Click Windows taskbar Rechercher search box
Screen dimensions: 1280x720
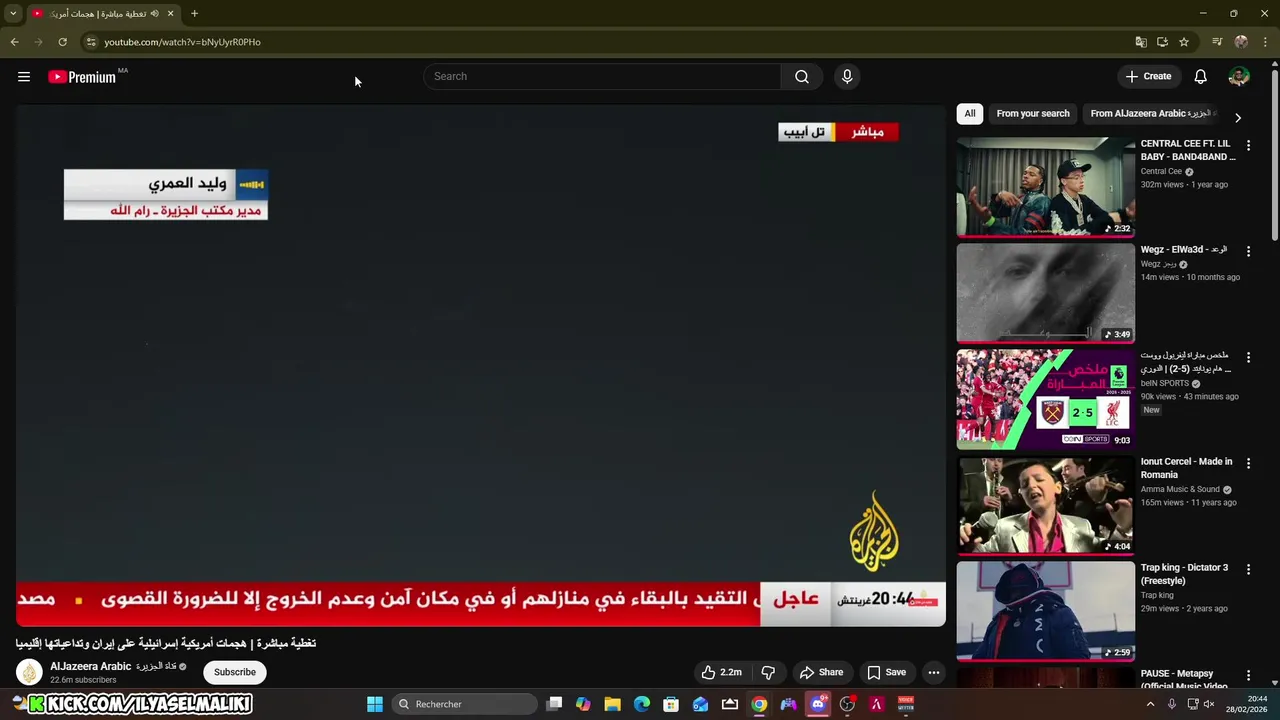coord(465,704)
